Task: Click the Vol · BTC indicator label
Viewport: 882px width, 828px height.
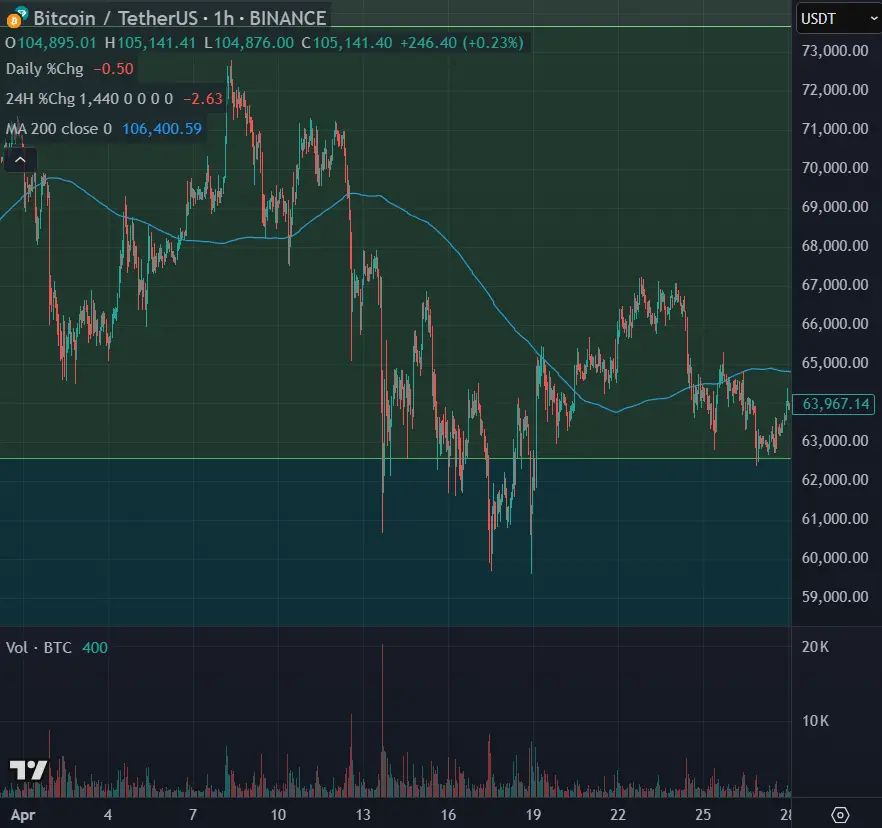Action: click(39, 648)
